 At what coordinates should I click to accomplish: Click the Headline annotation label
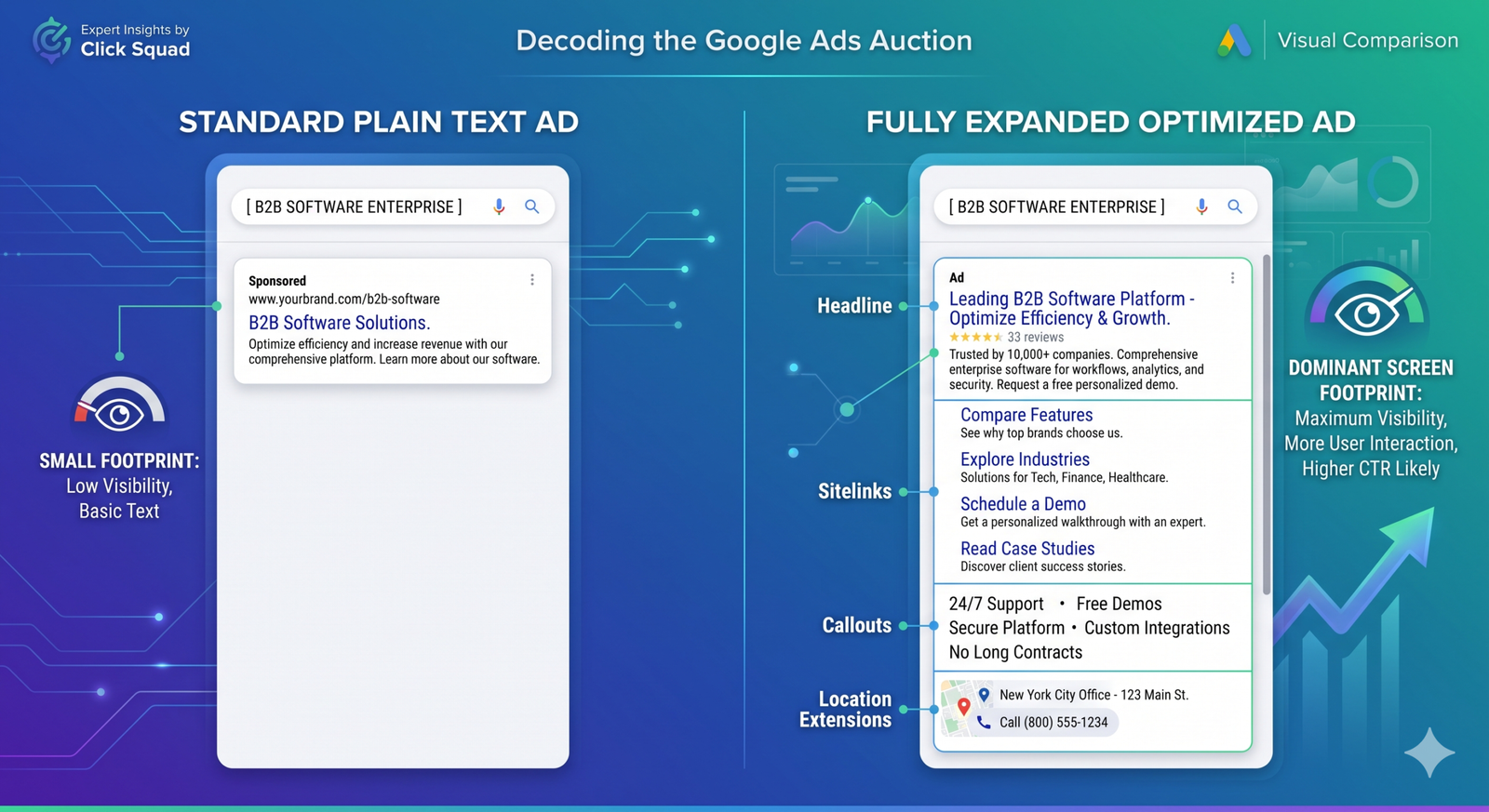[x=854, y=306]
